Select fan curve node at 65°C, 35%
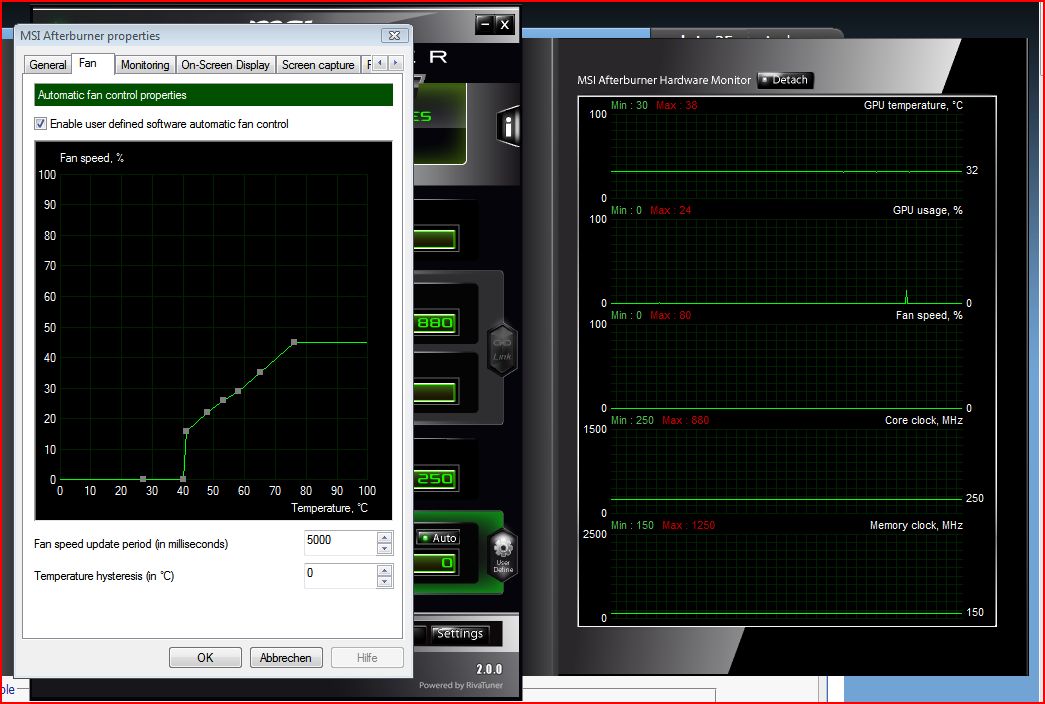 click(260, 372)
